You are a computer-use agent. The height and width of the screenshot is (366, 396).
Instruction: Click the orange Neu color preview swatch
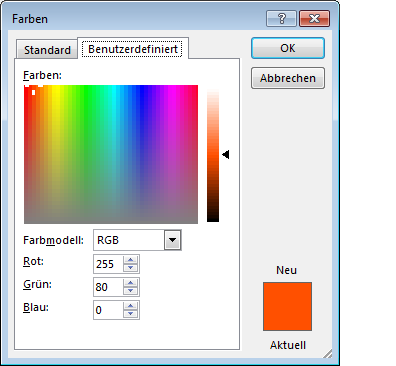coord(287,306)
